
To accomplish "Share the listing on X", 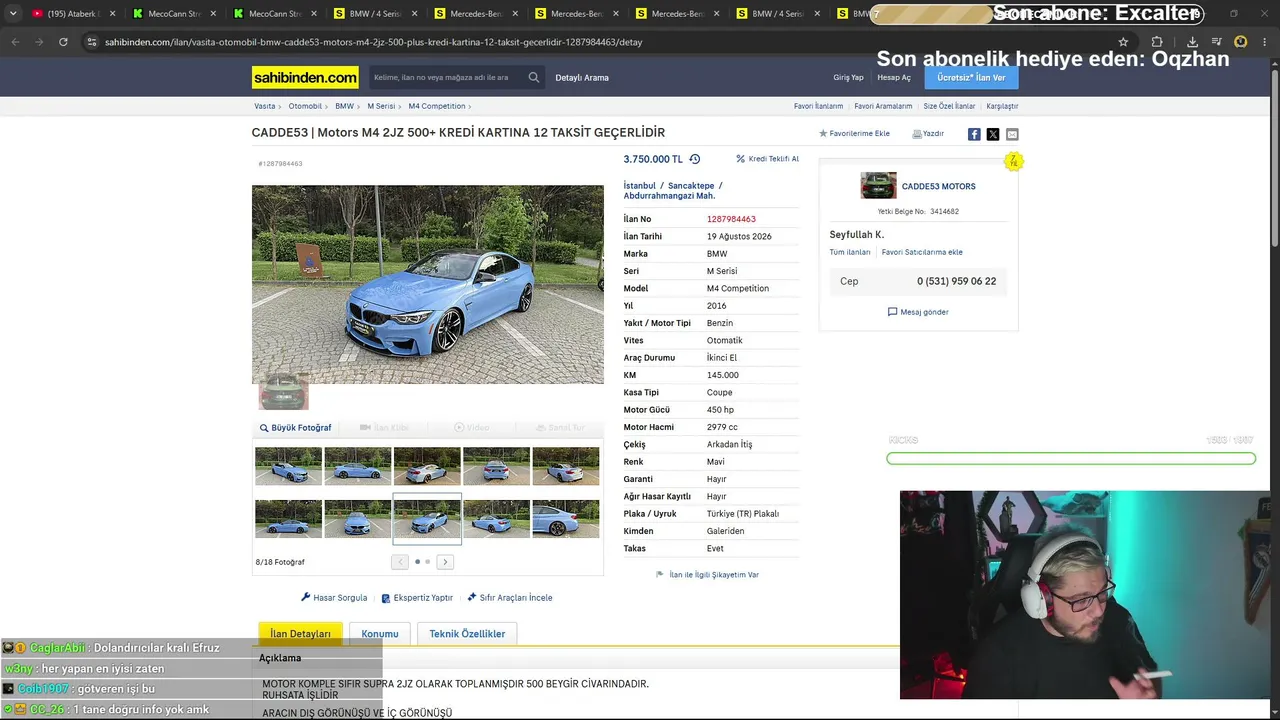I will coord(993,134).
